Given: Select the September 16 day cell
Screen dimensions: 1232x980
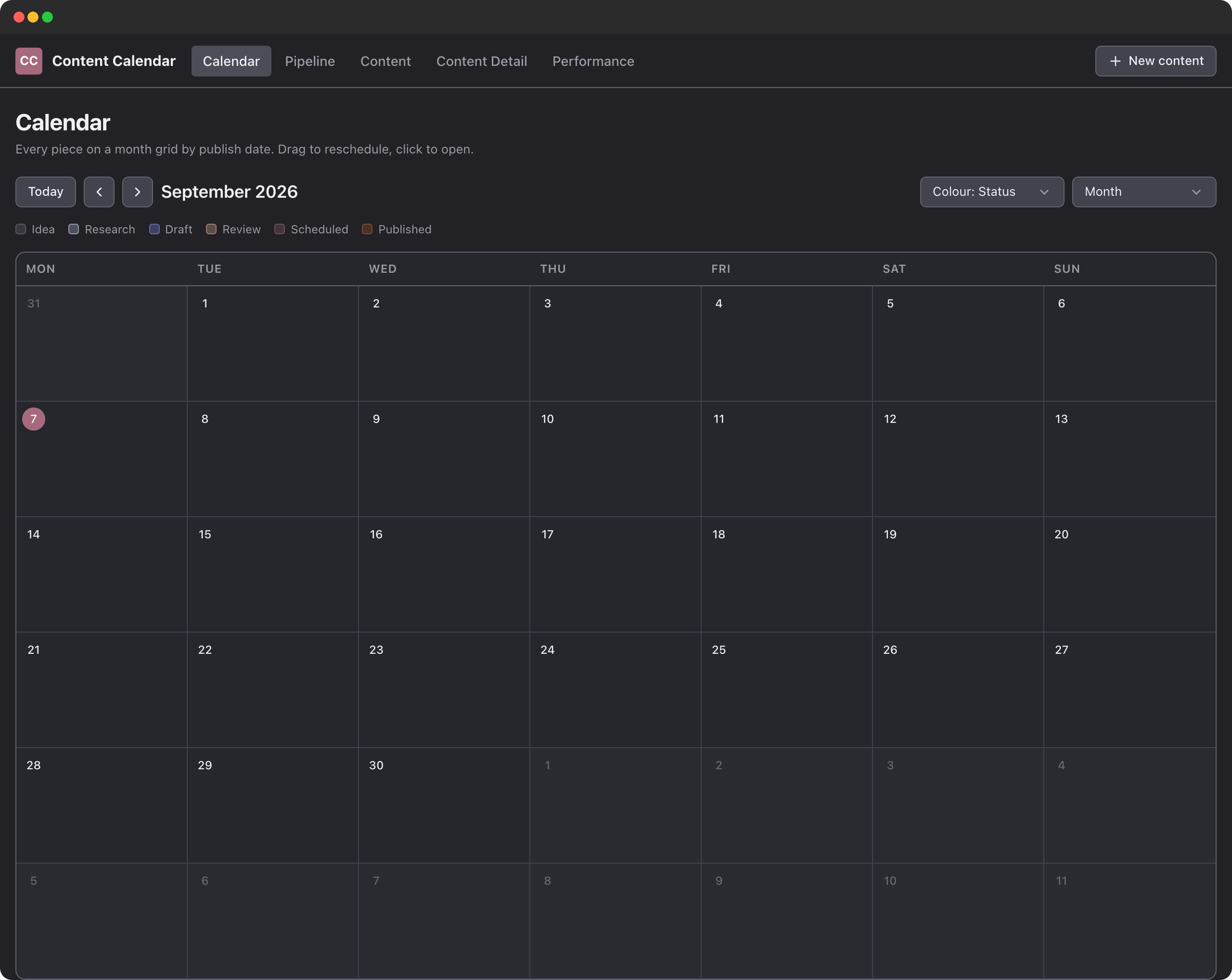Looking at the screenshot, I should click(444, 574).
